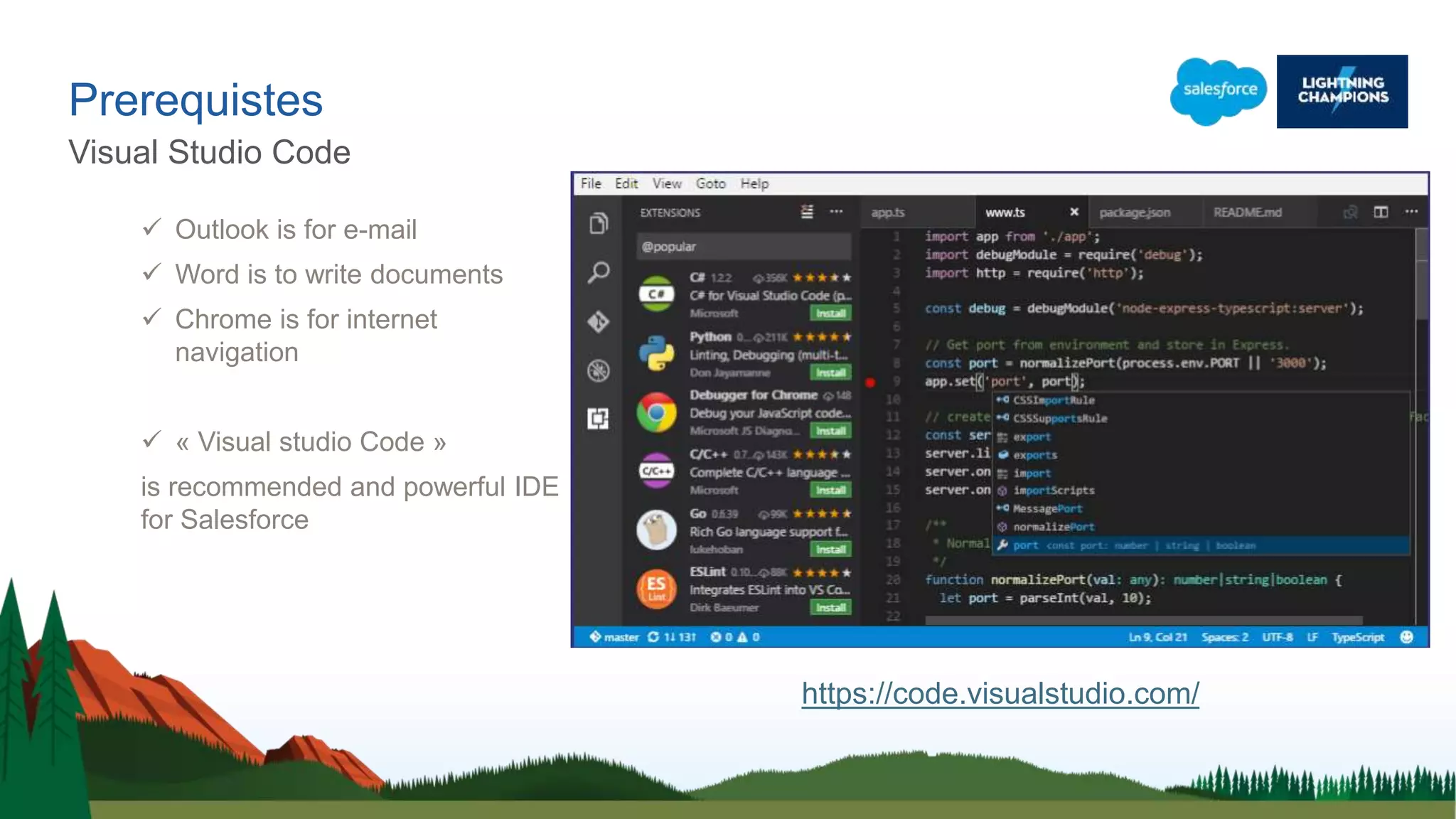Switch to the app.ts tab
The height and width of the screenshot is (819, 1456).
click(917, 212)
